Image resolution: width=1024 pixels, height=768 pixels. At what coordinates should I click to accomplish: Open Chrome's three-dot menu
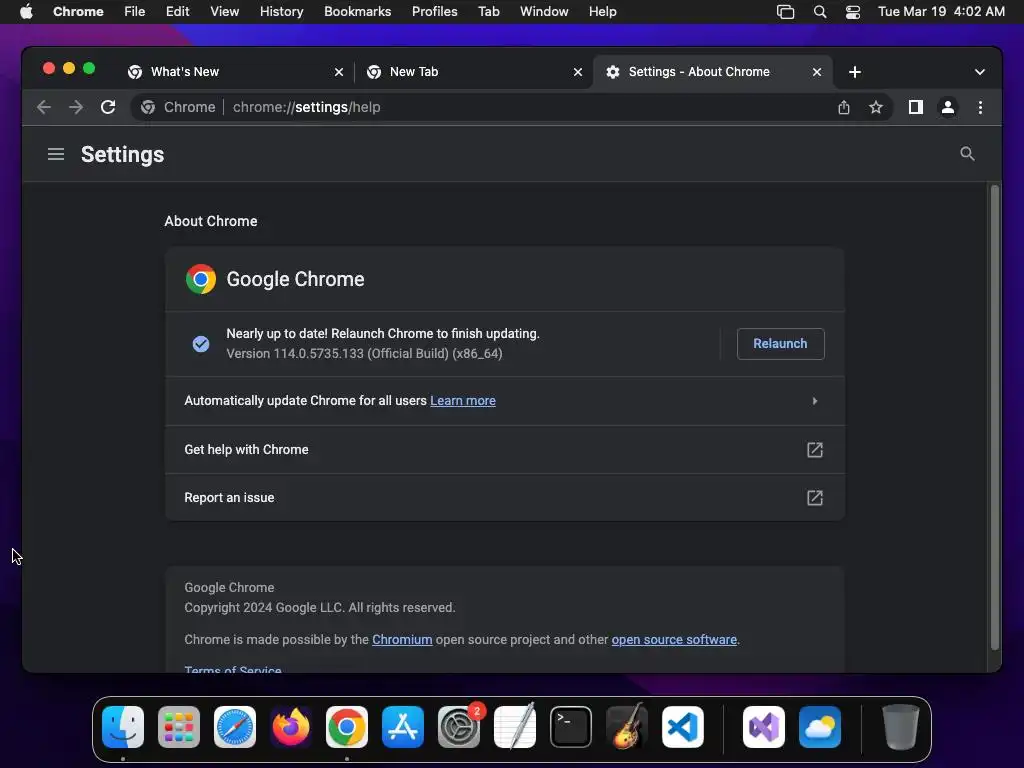(x=980, y=107)
